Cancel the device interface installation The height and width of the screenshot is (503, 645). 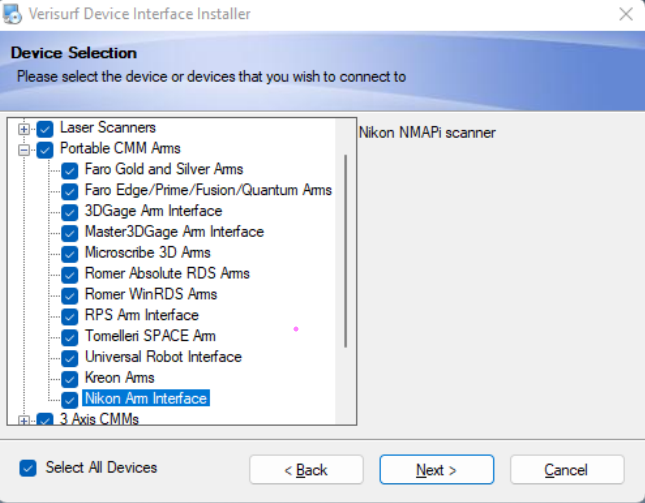coord(567,469)
